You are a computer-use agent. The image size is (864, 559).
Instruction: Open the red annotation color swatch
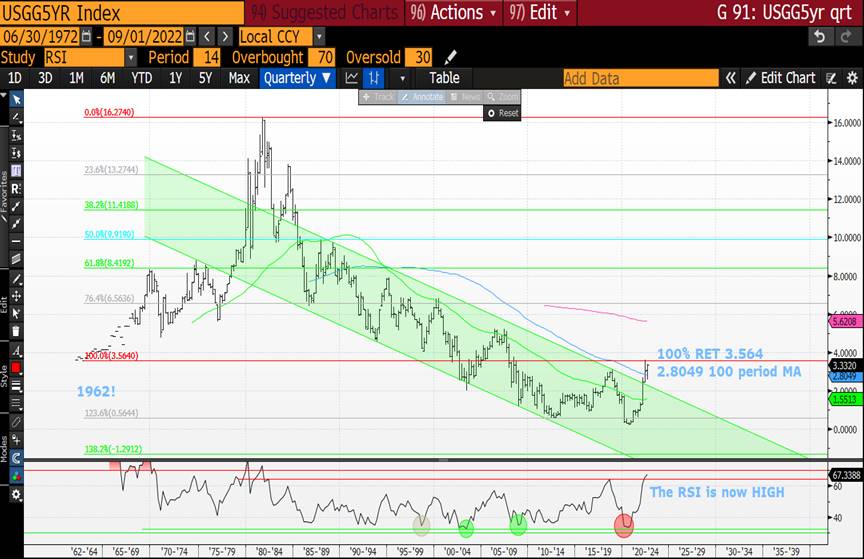coord(17,368)
